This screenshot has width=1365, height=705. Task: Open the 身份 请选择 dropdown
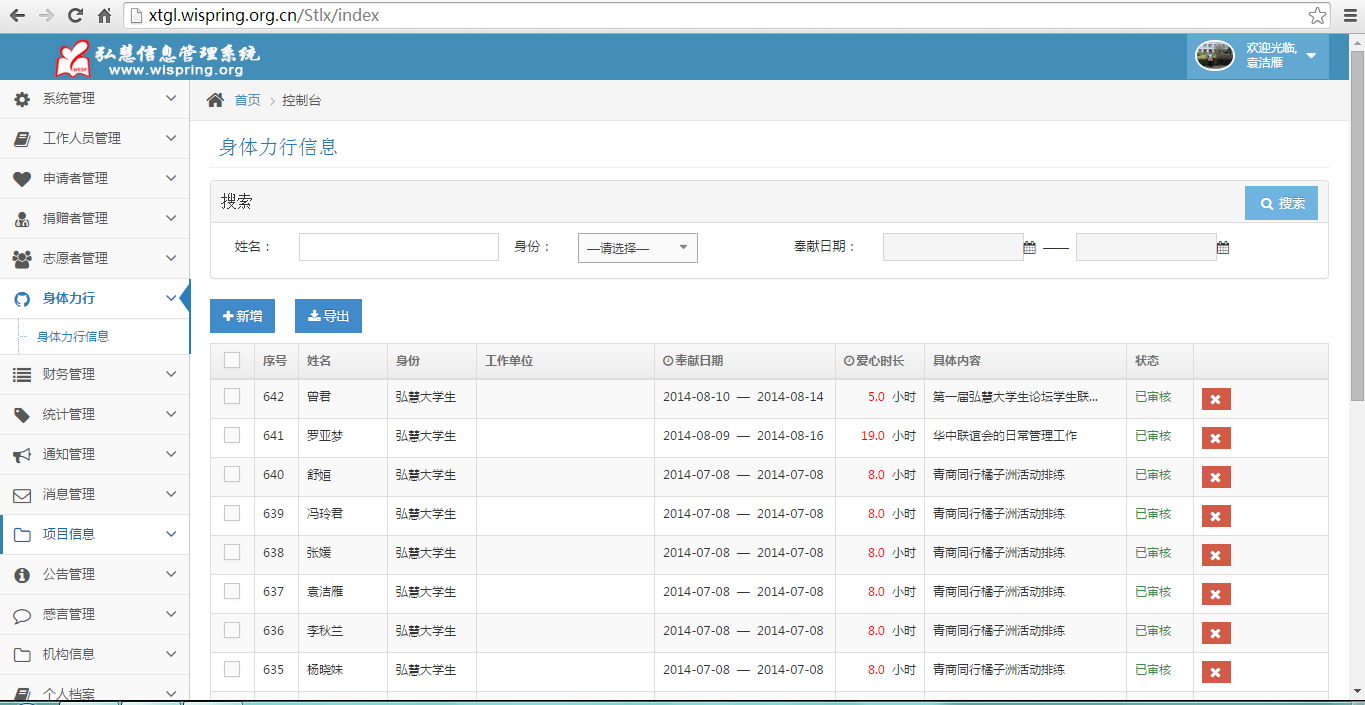tap(636, 247)
